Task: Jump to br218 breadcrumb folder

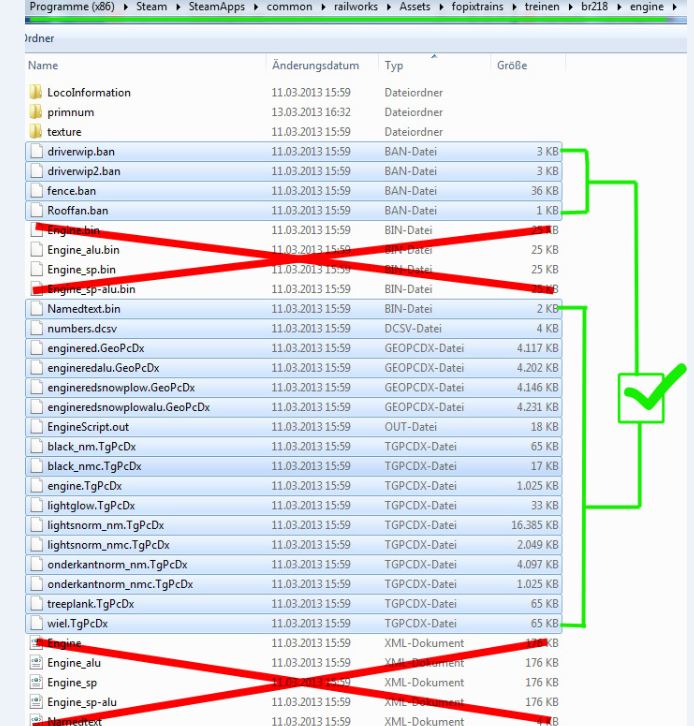Action: [594, 6]
